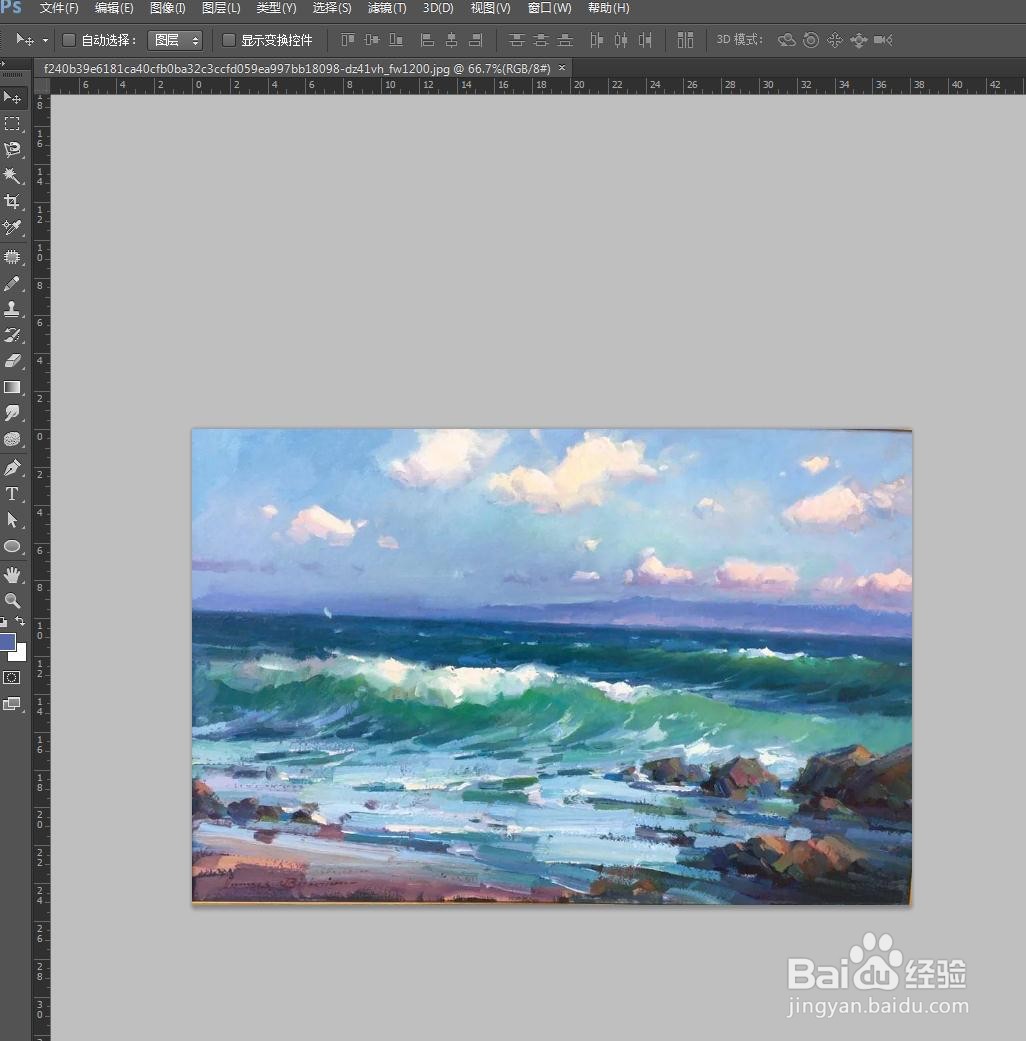Click Distribute Left Edges icon
This screenshot has width=1026, height=1041.
click(x=596, y=40)
